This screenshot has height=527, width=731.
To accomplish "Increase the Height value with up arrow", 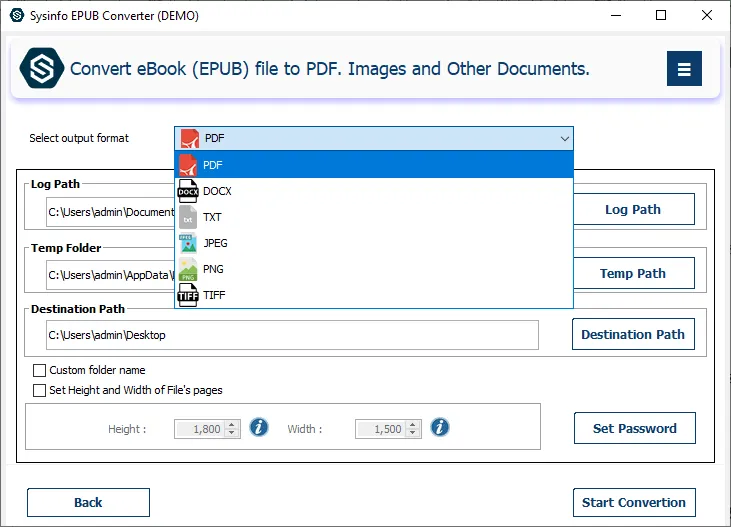I will pos(232,425).
